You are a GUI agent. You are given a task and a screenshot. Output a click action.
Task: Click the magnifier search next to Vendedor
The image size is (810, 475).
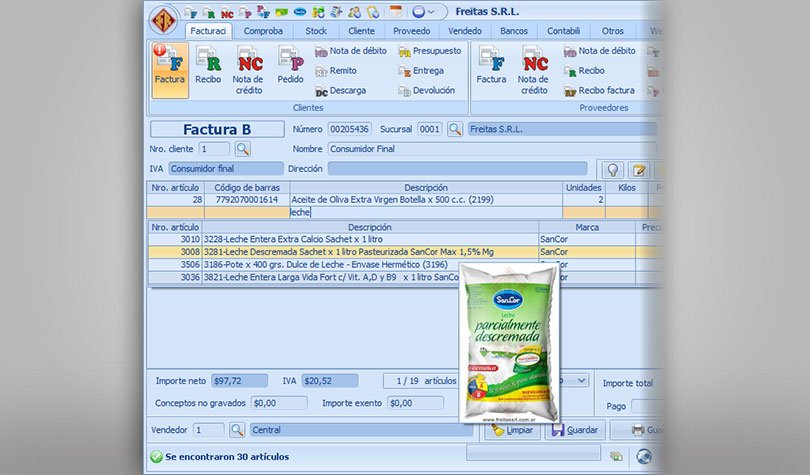(x=237, y=430)
